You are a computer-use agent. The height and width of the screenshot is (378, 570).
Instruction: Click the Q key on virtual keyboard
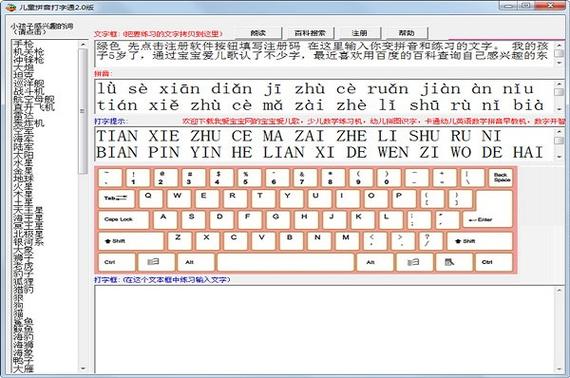(151, 198)
